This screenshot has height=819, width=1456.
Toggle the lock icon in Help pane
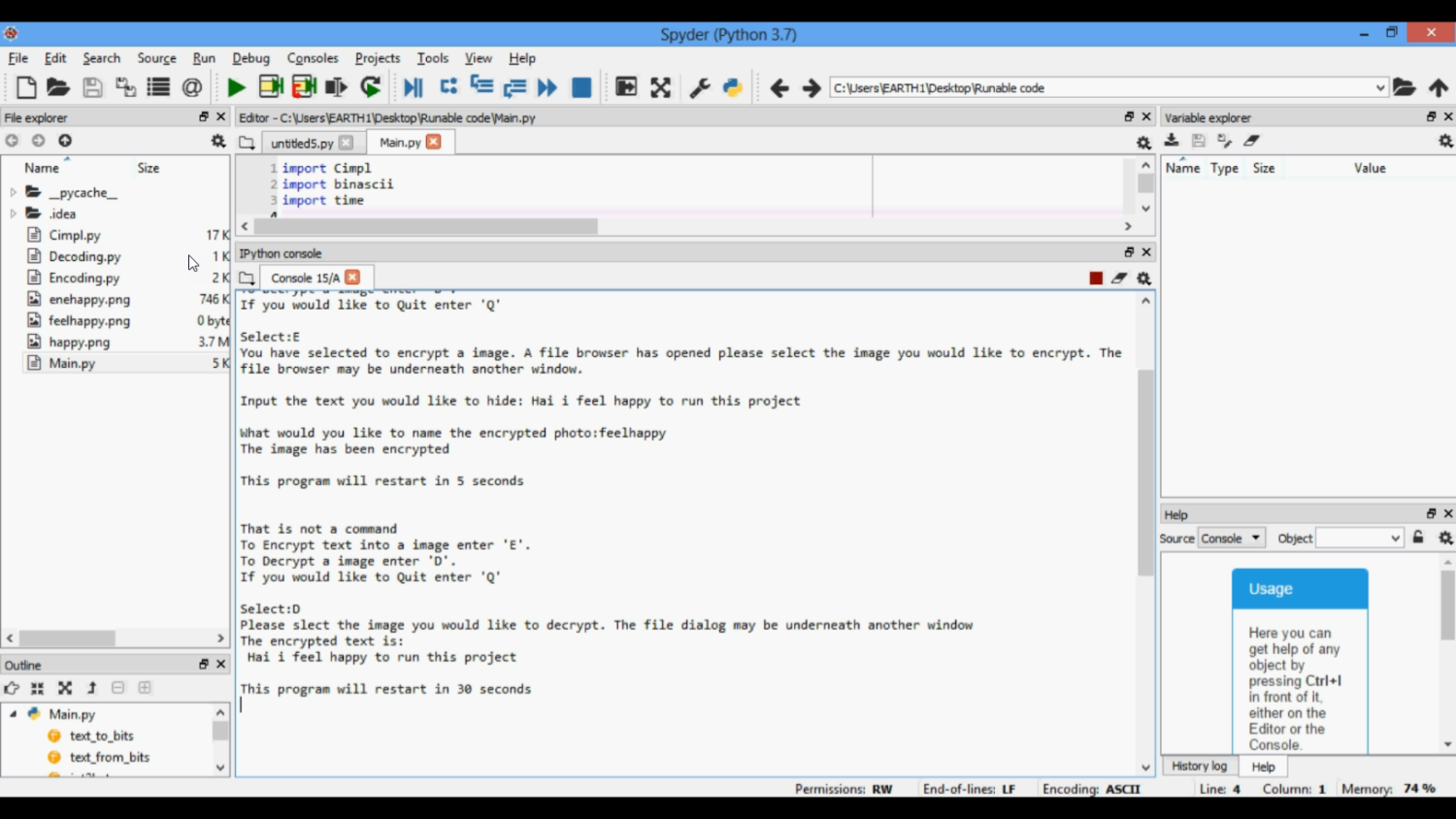(x=1418, y=538)
